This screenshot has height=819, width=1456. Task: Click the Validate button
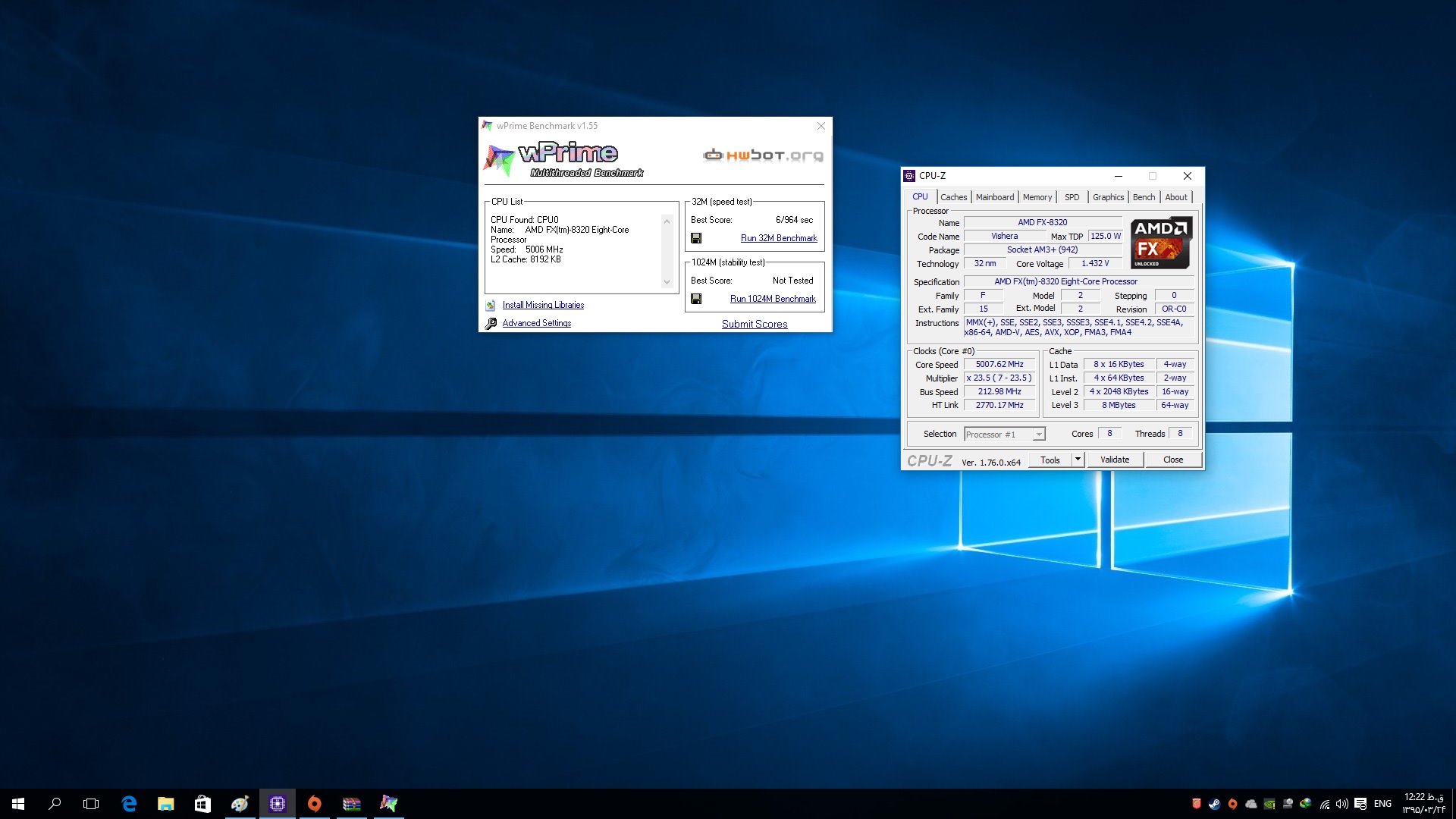(x=1115, y=460)
